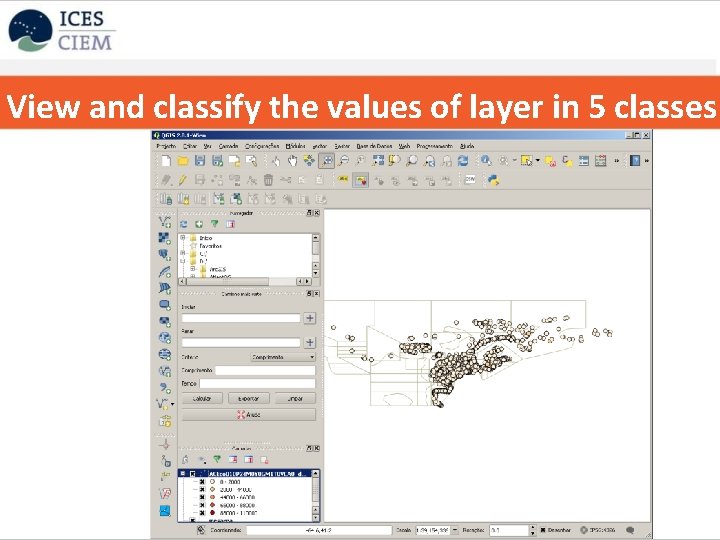Toggle editing with the pencil icon
Viewport: 720px width, 540px height.
(183, 180)
